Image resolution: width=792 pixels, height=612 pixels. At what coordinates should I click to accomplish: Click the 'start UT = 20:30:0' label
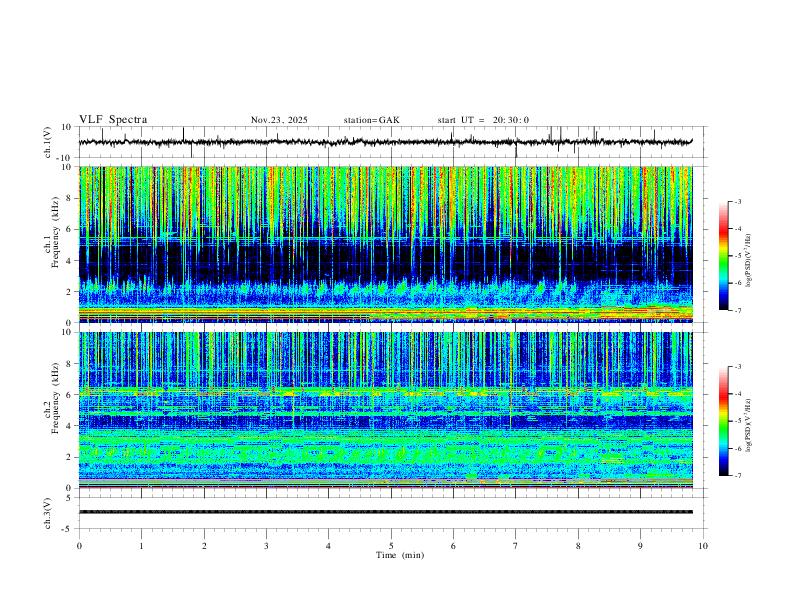point(483,120)
